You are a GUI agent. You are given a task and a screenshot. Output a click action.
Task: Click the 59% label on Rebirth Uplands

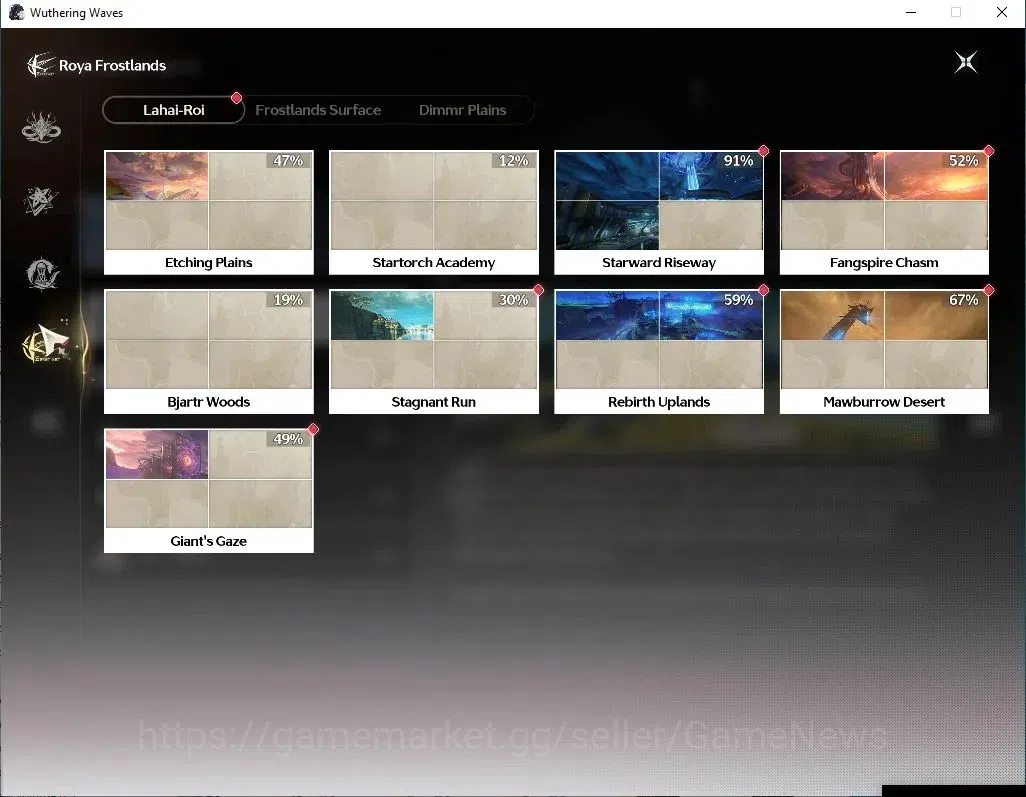738,300
